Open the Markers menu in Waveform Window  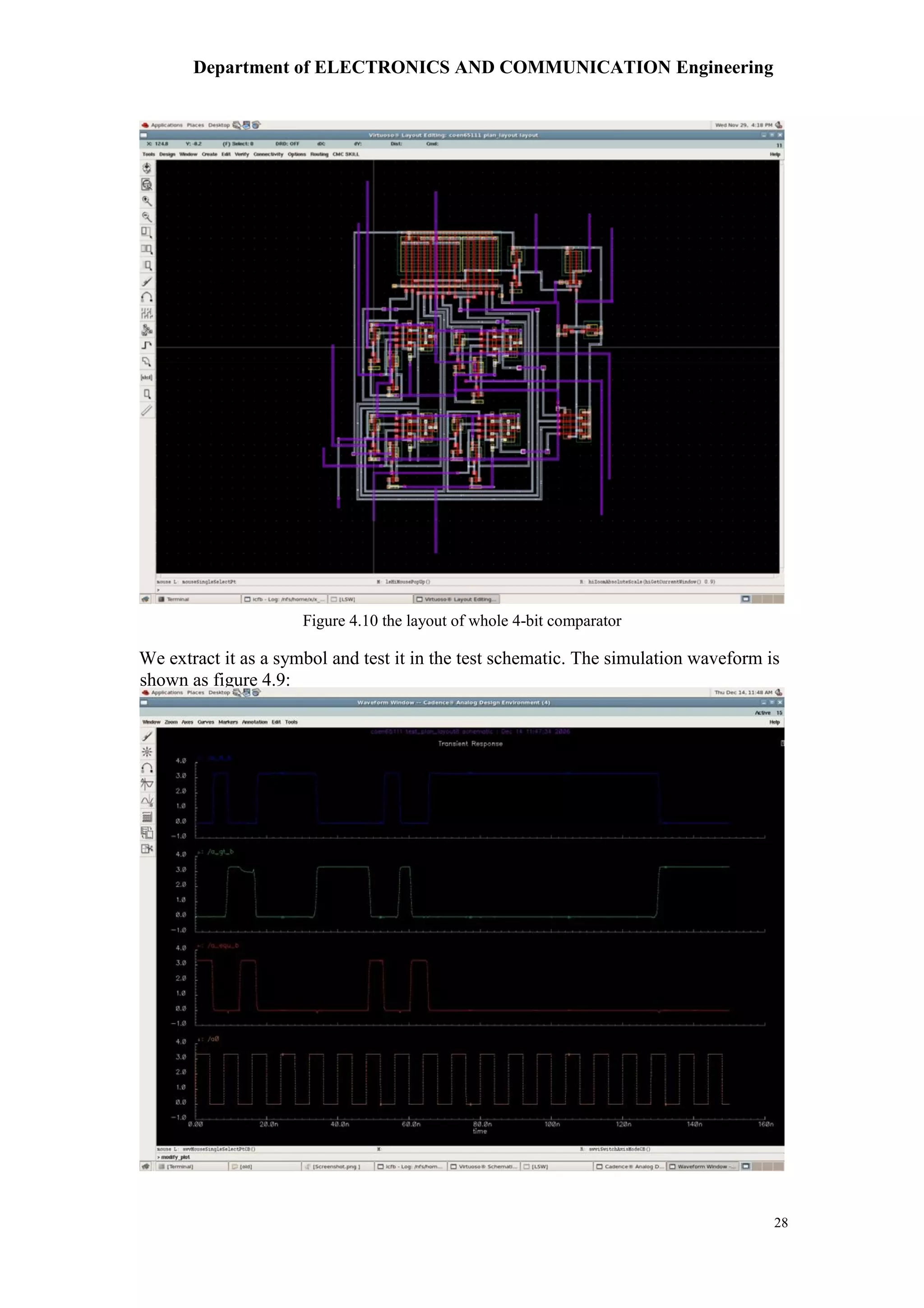pos(228,722)
